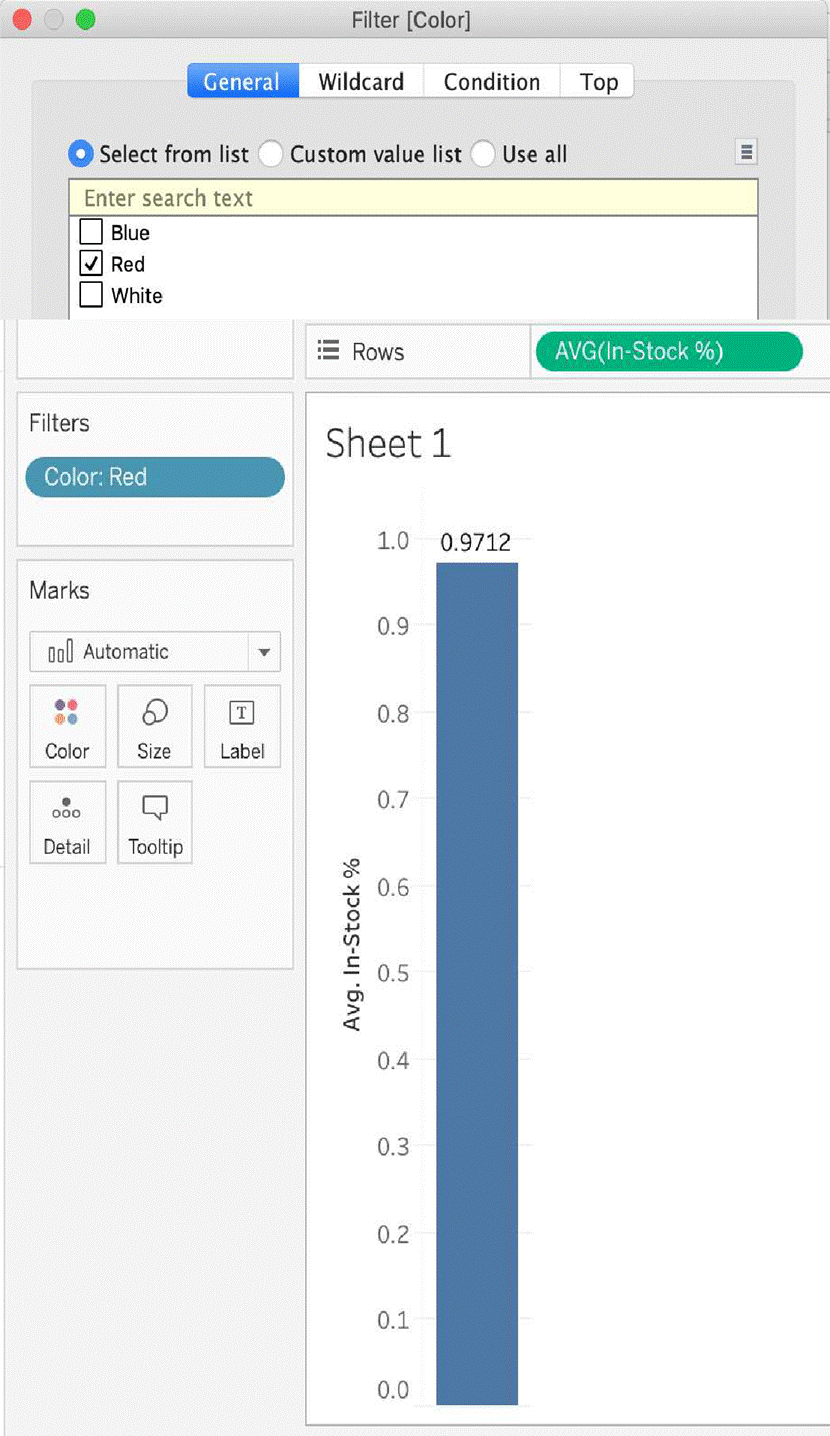This screenshot has height=1436, width=830.
Task: Click the Tooltip marks card icon
Action: pyautogui.click(x=155, y=809)
